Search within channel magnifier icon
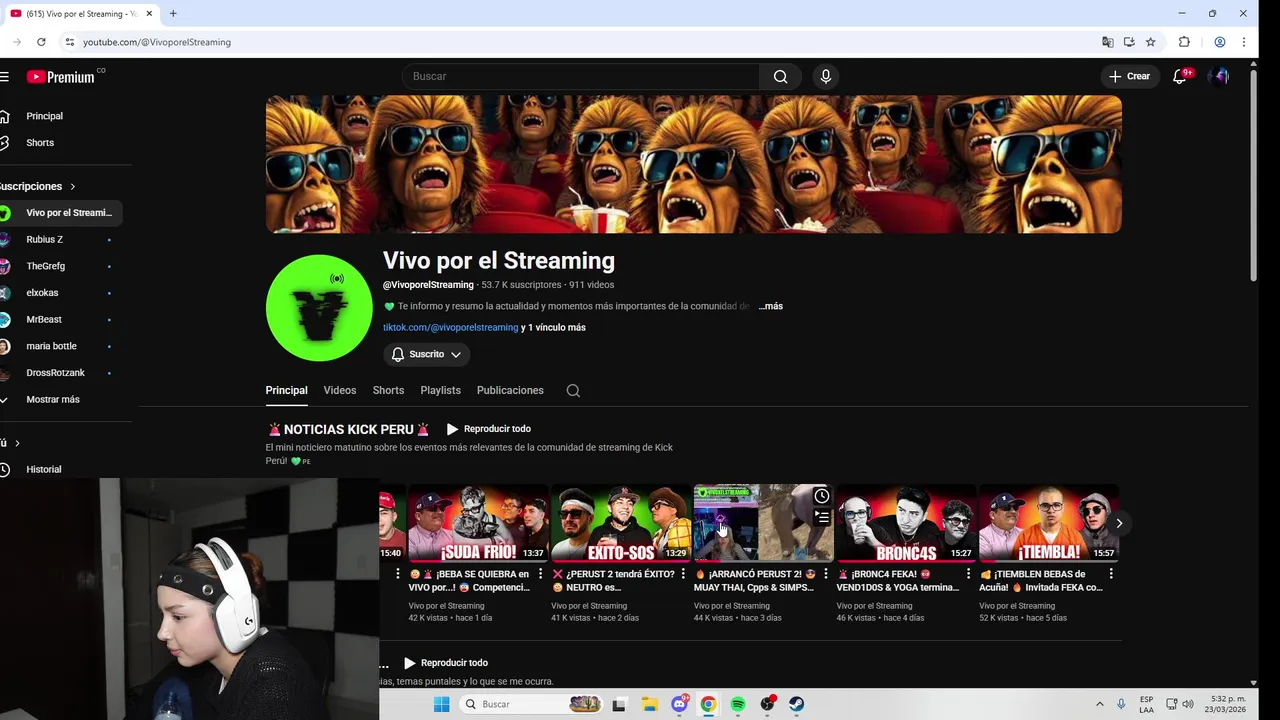1280x720 pixels. [573, 390]
